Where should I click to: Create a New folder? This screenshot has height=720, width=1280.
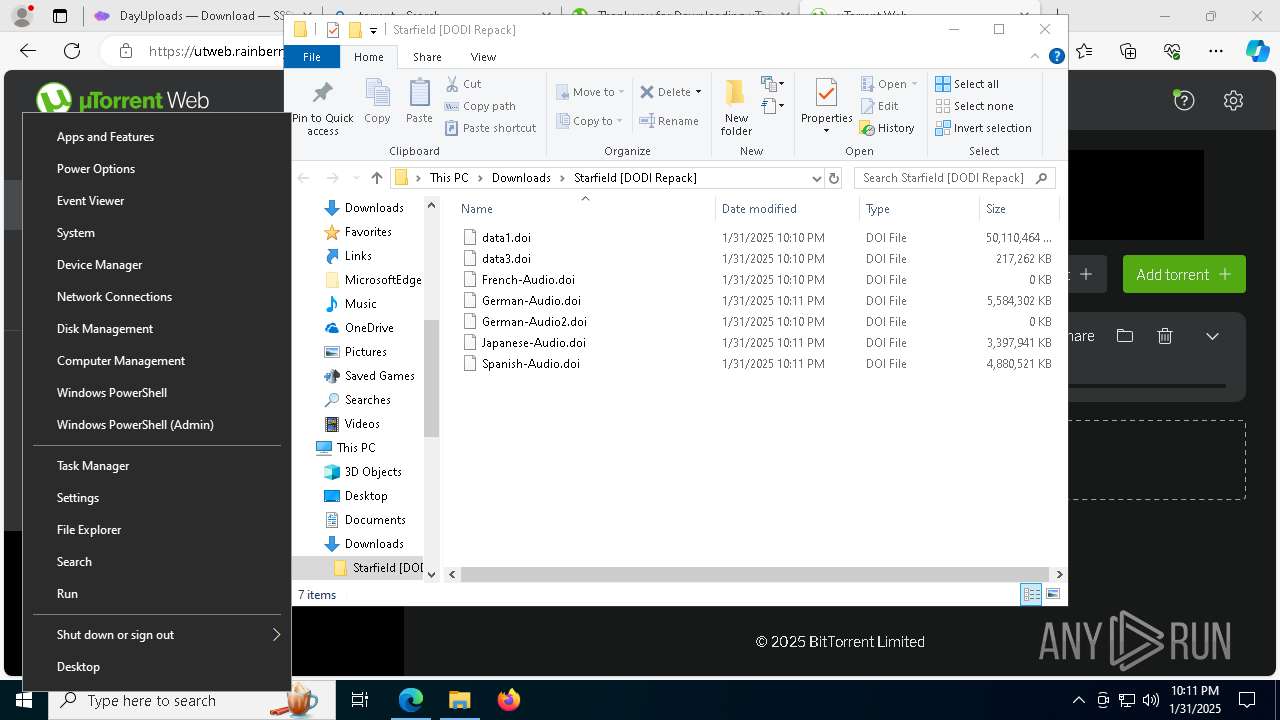click(x=736, y=107)
